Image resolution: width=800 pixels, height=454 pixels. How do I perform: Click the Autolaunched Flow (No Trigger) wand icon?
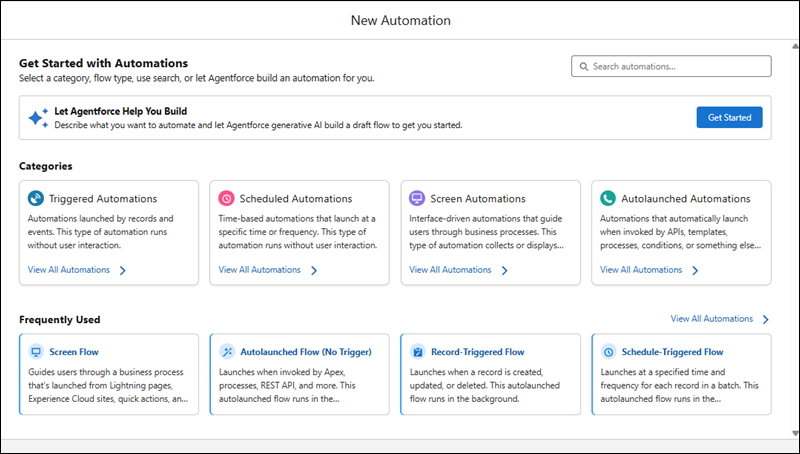227,351
